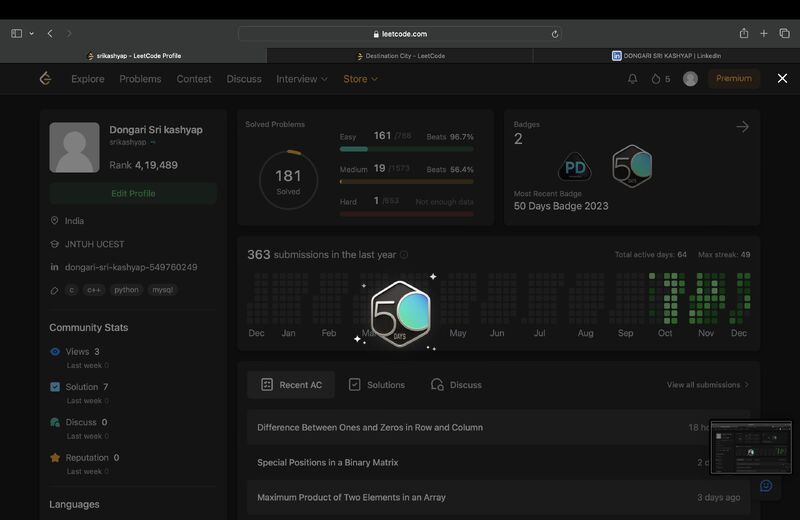This screenshot has height=520, width=800.
Task: Open Difference Between Ones and Zeros problem
Action: point(498,427)
